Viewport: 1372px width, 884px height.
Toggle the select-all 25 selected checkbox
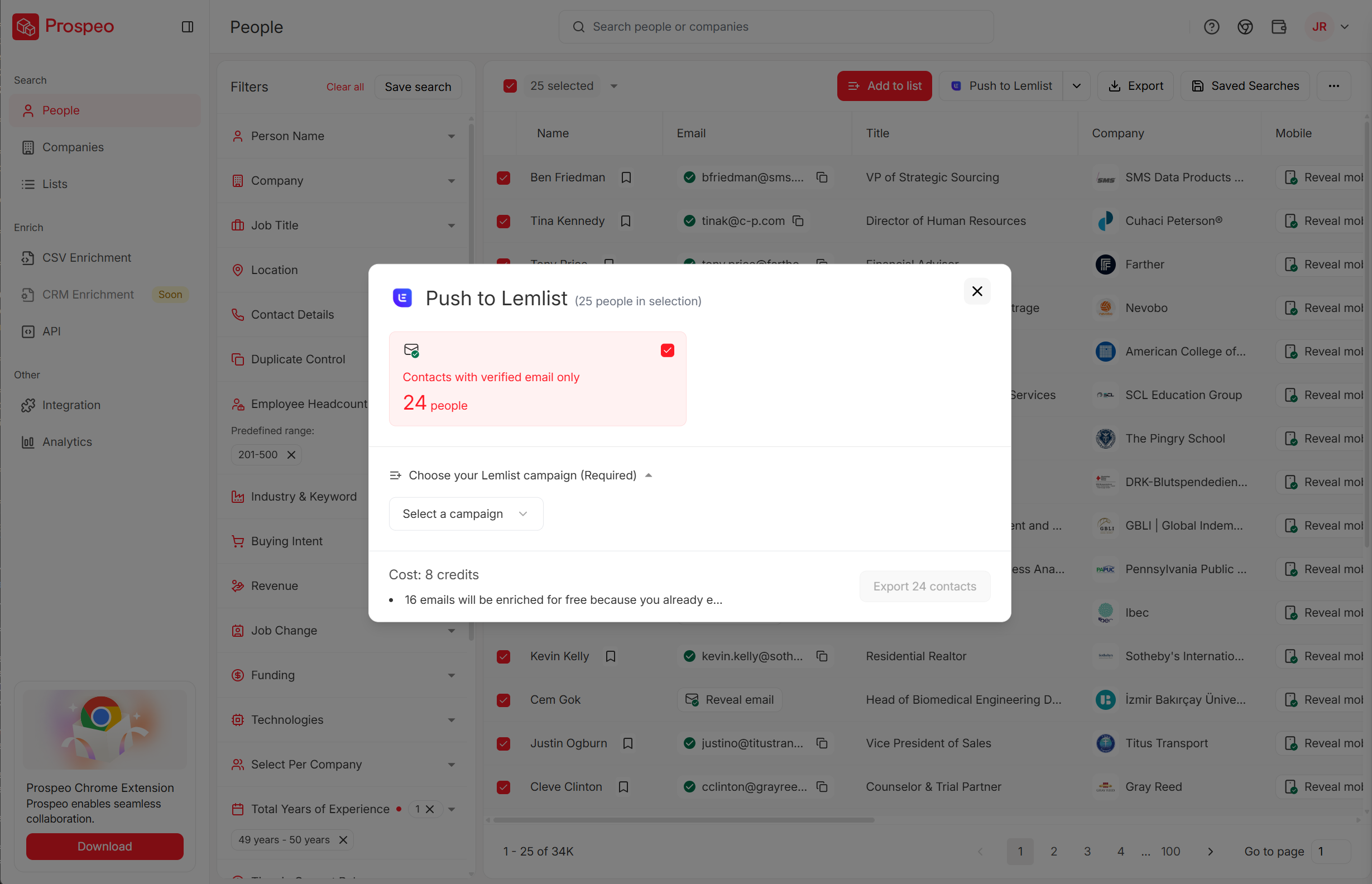click(510, 86)
